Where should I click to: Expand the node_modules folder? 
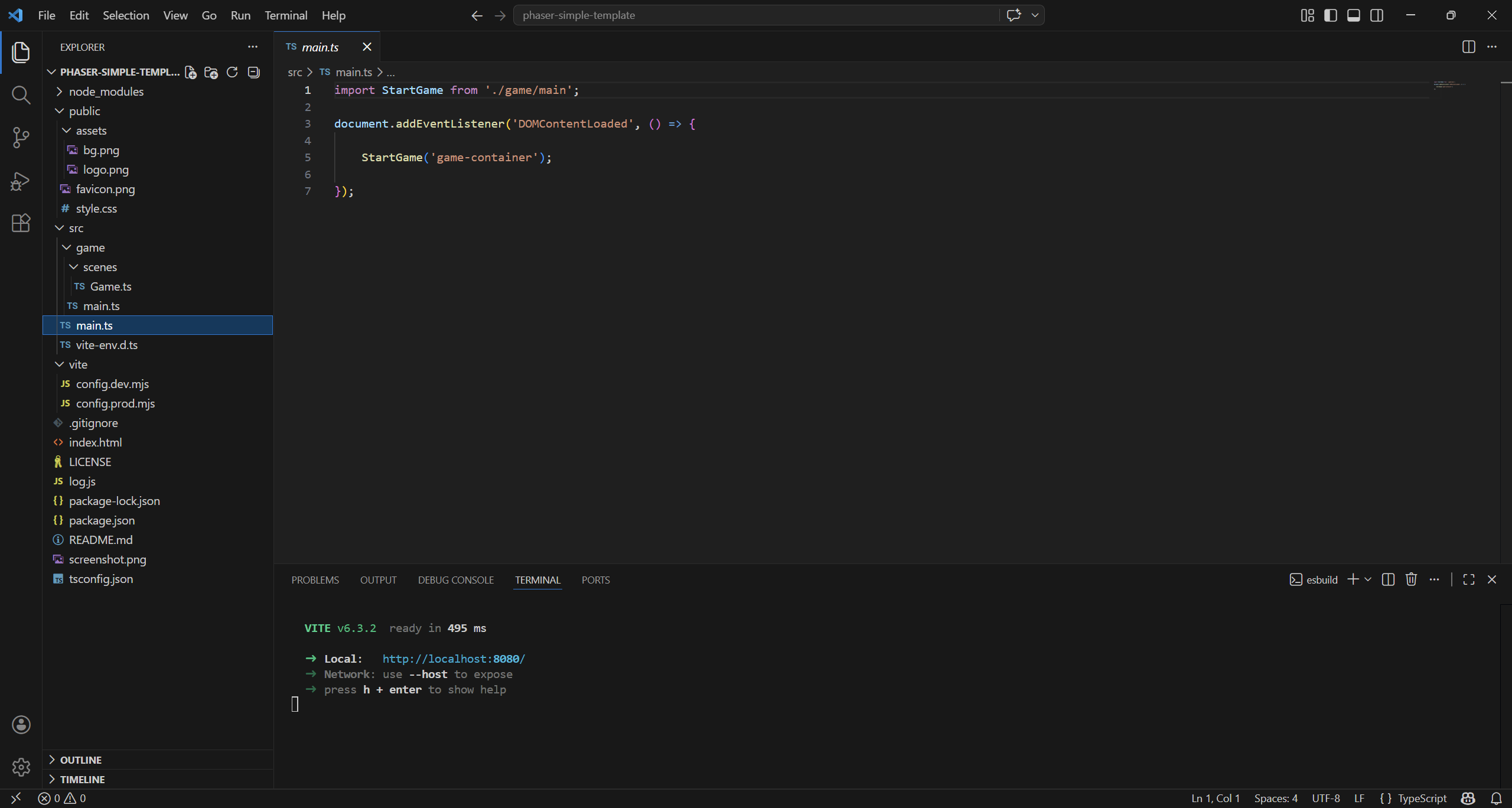click(106, 92)
